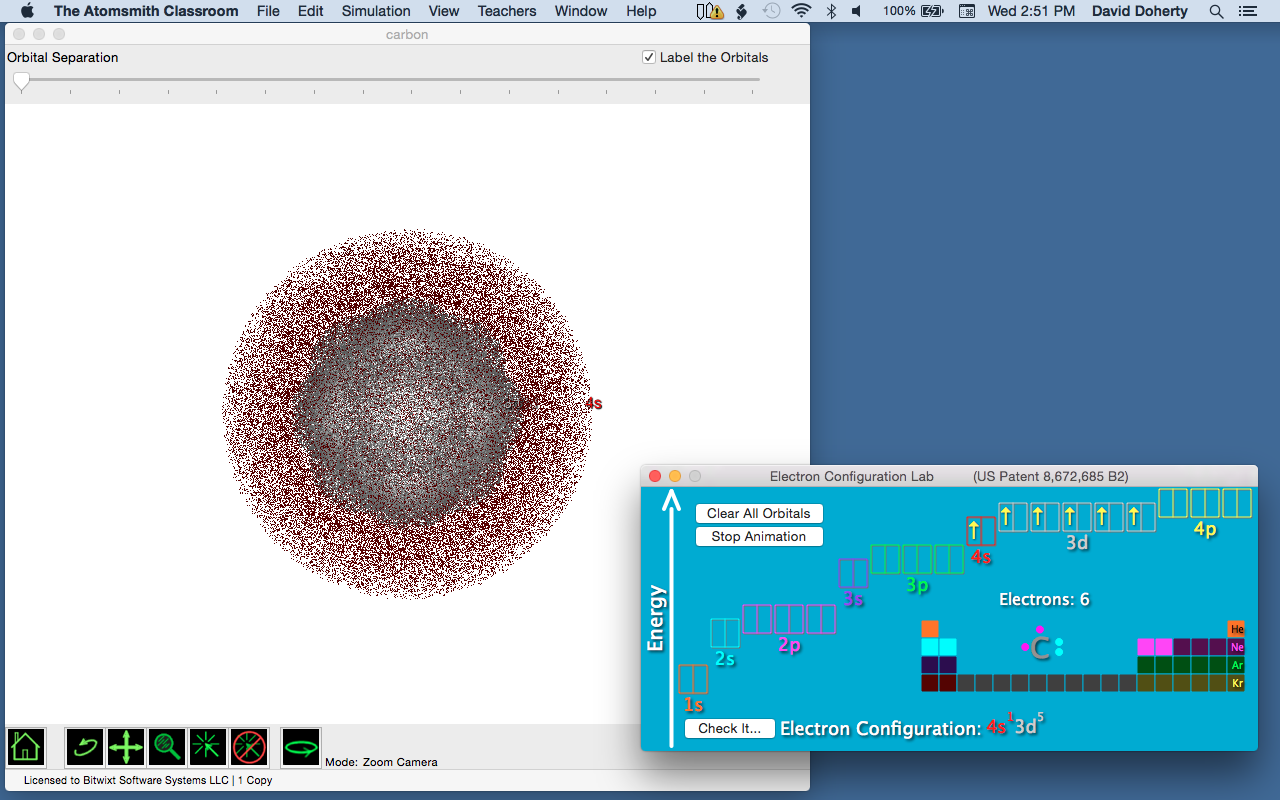The width and height of the screenshot is (1280, 800).
Task: Click the Orbital Separation slider handle
Action: click(x=21, y=82)
